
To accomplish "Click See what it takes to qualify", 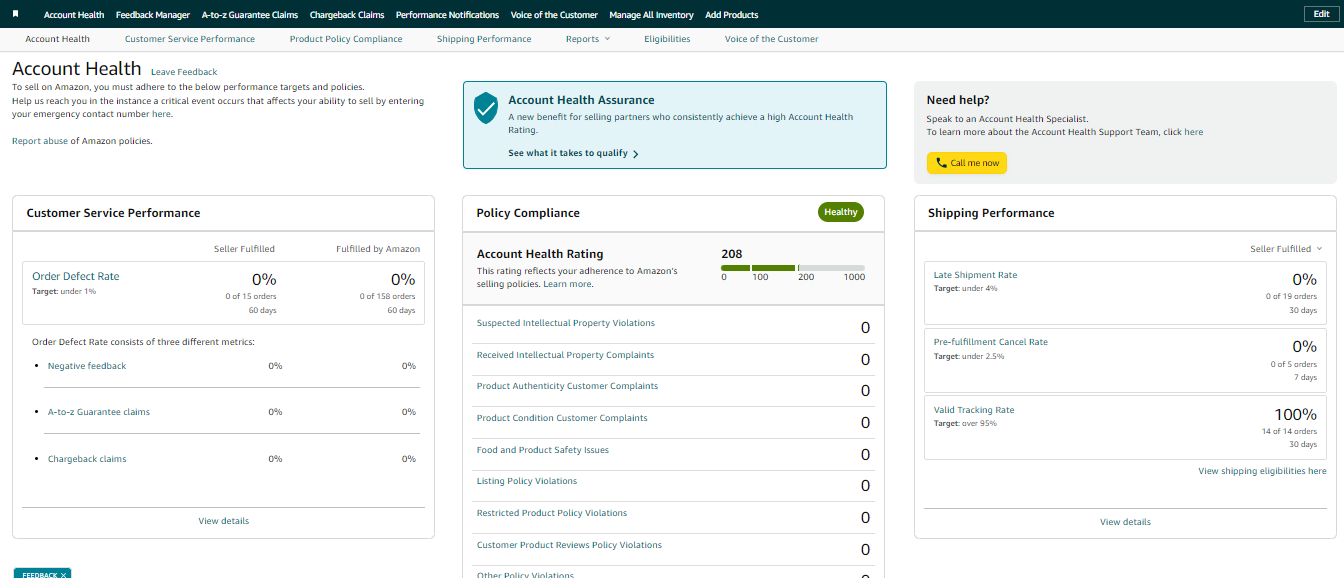I will pos(568,154).
